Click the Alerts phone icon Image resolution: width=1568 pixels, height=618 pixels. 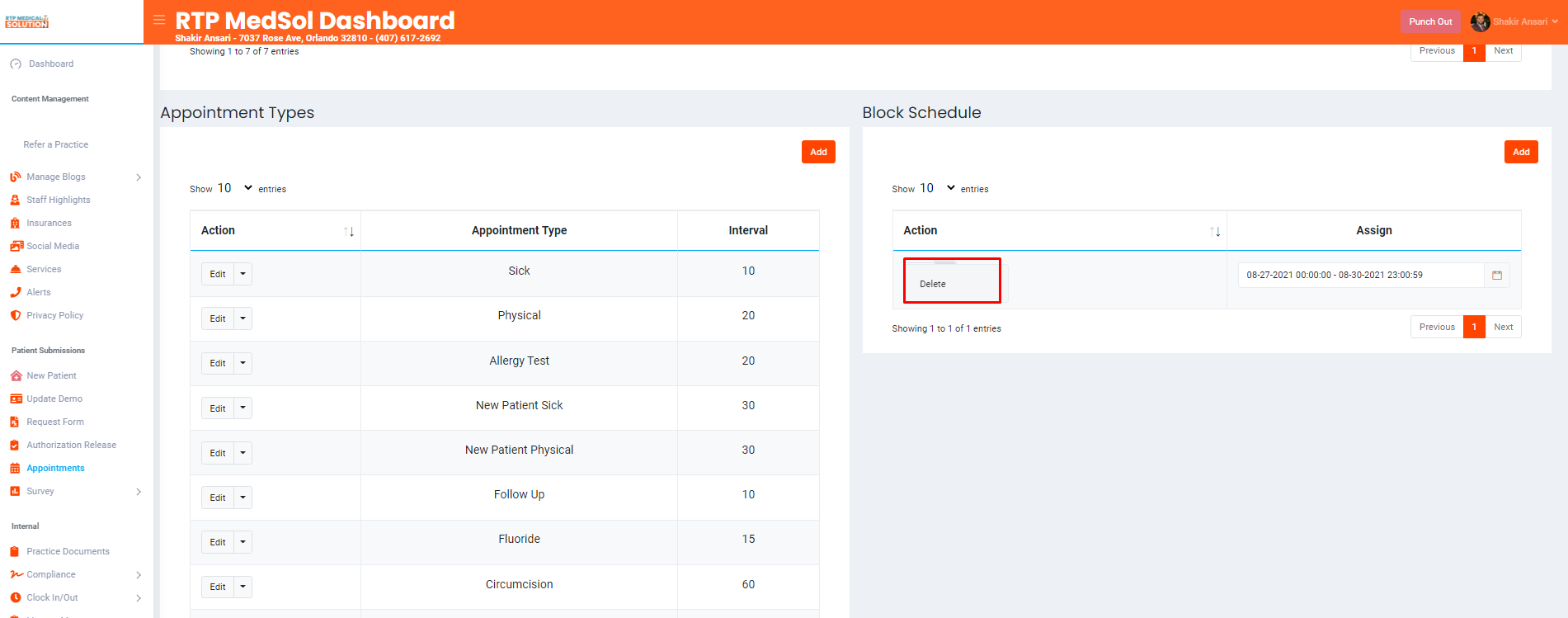pos(16,292)
